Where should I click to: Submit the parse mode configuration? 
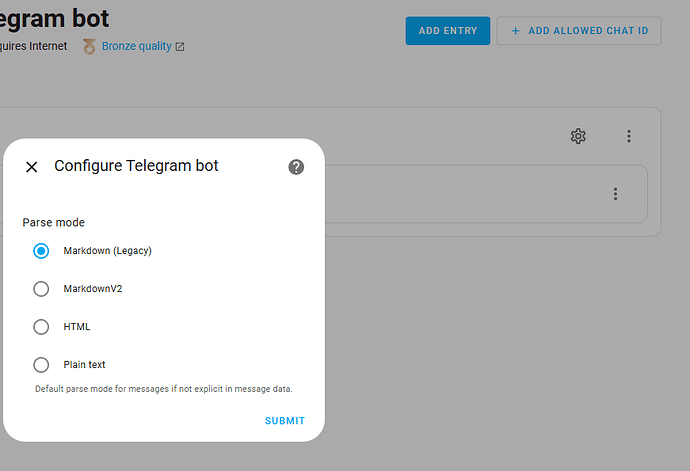pos(285,421)
